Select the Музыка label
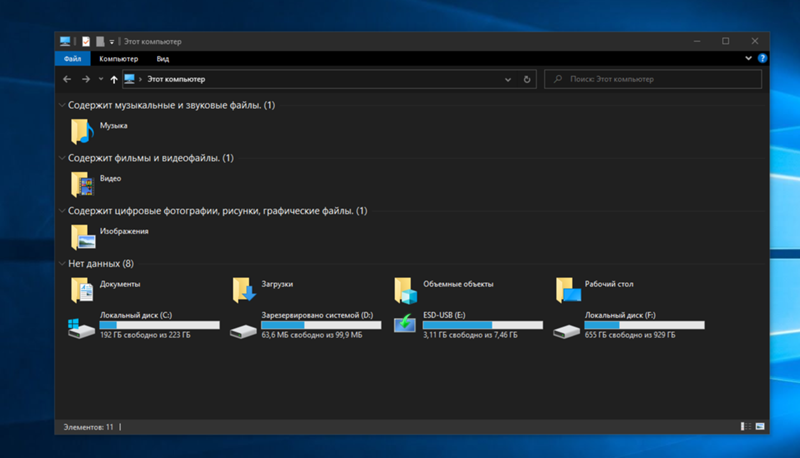 click(113, 125)
